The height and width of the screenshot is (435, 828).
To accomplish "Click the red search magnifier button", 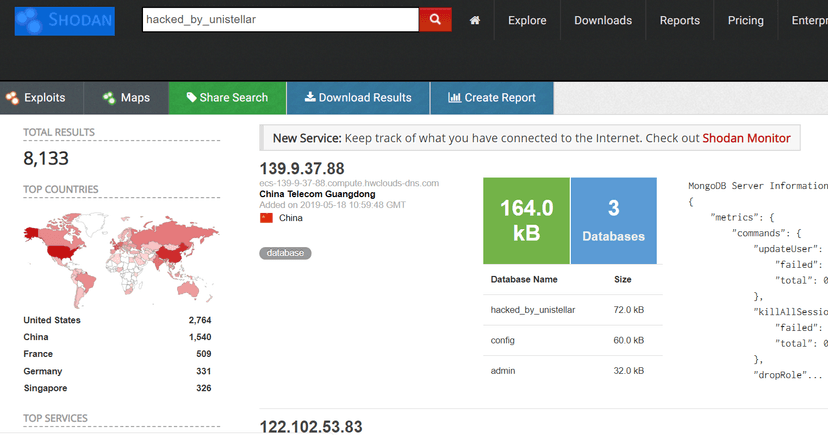I will 435,20.
